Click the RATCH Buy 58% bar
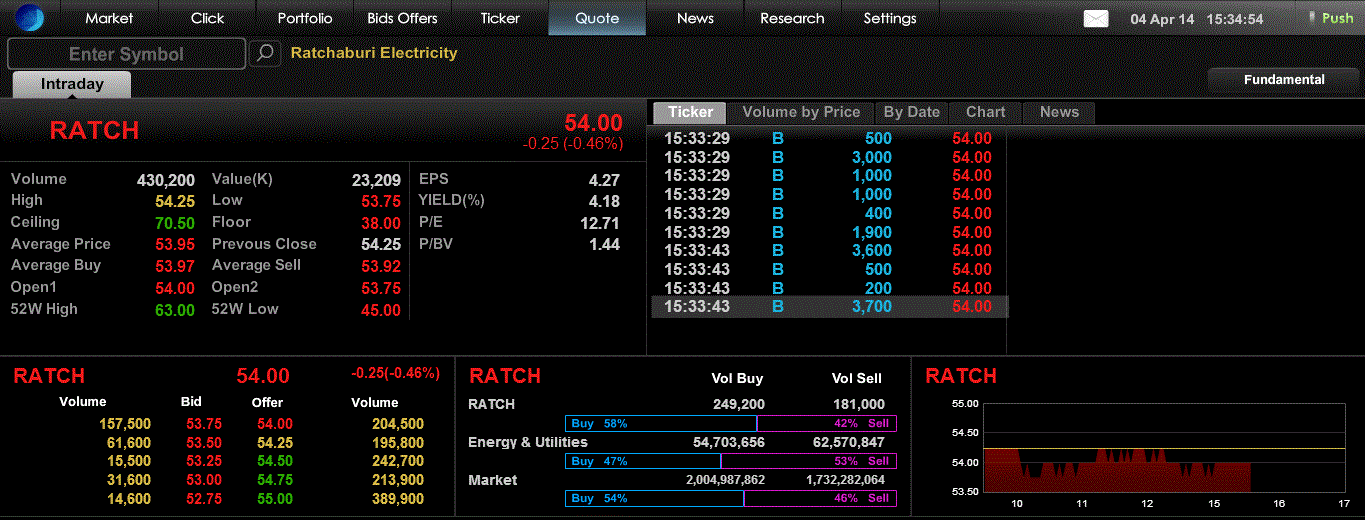 (x=661, y=424)
